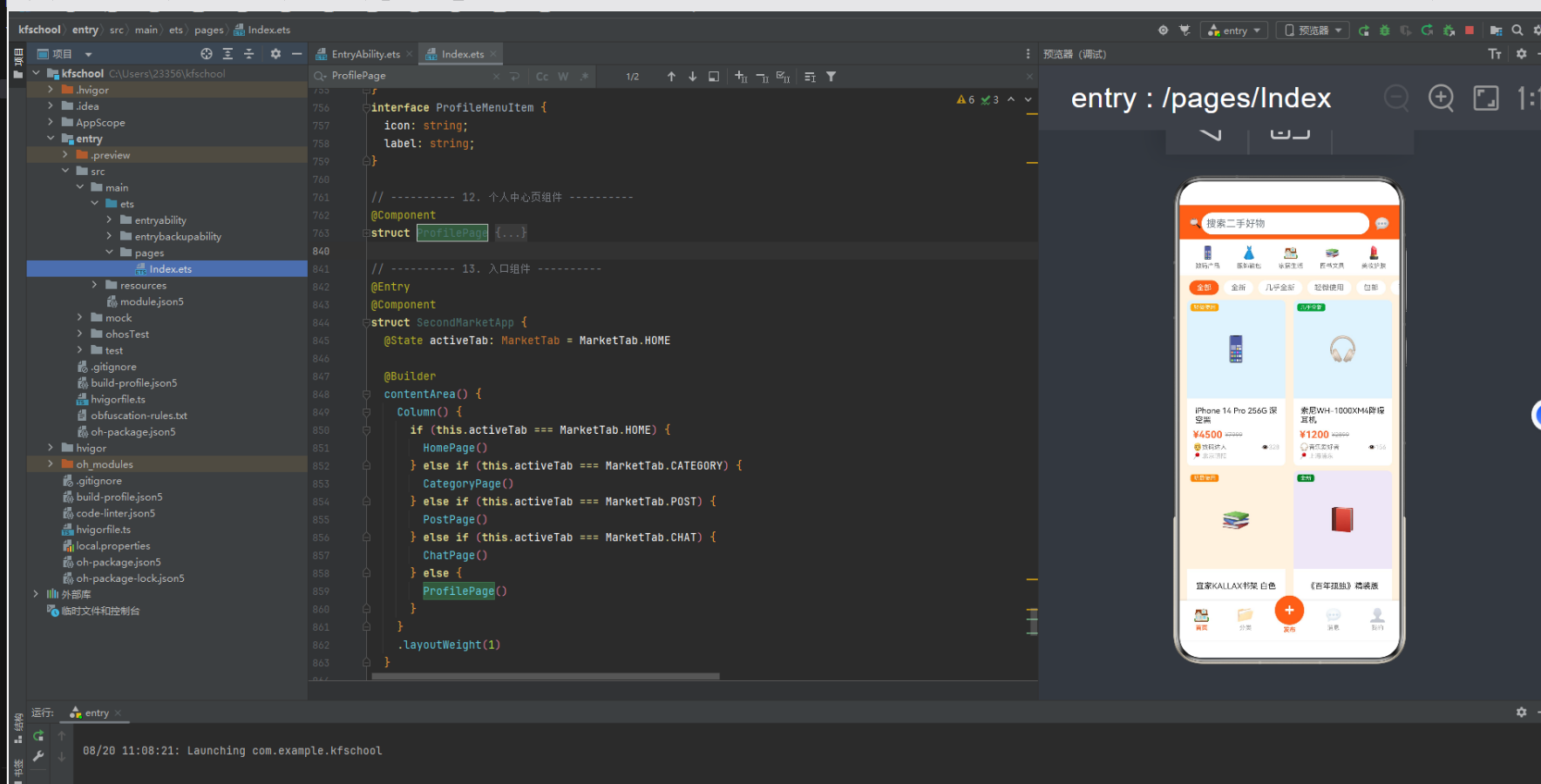Click the green Run entry icon in the toolbar

pyautogui.click(x=1364, y=30)
